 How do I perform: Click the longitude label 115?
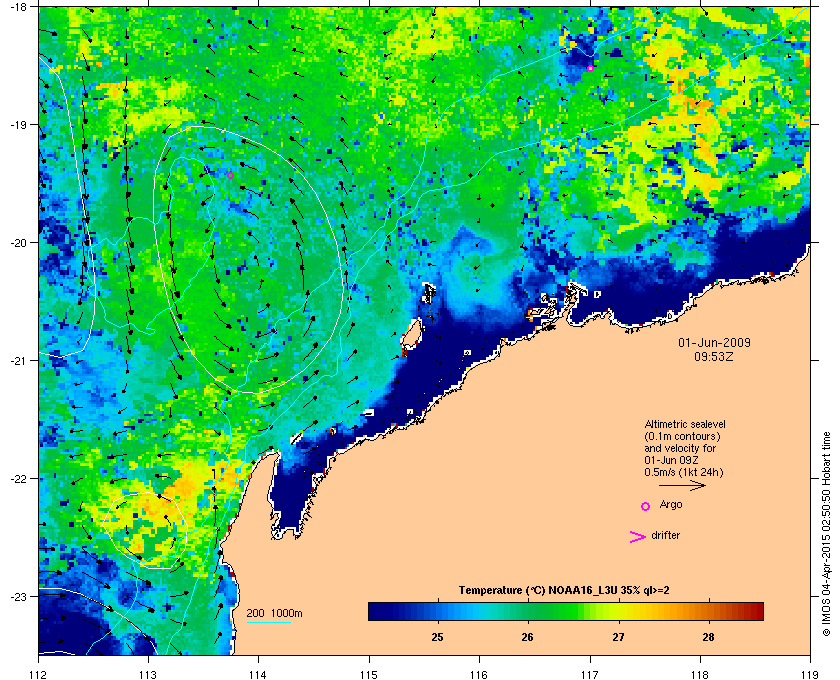tap(369, 674)
